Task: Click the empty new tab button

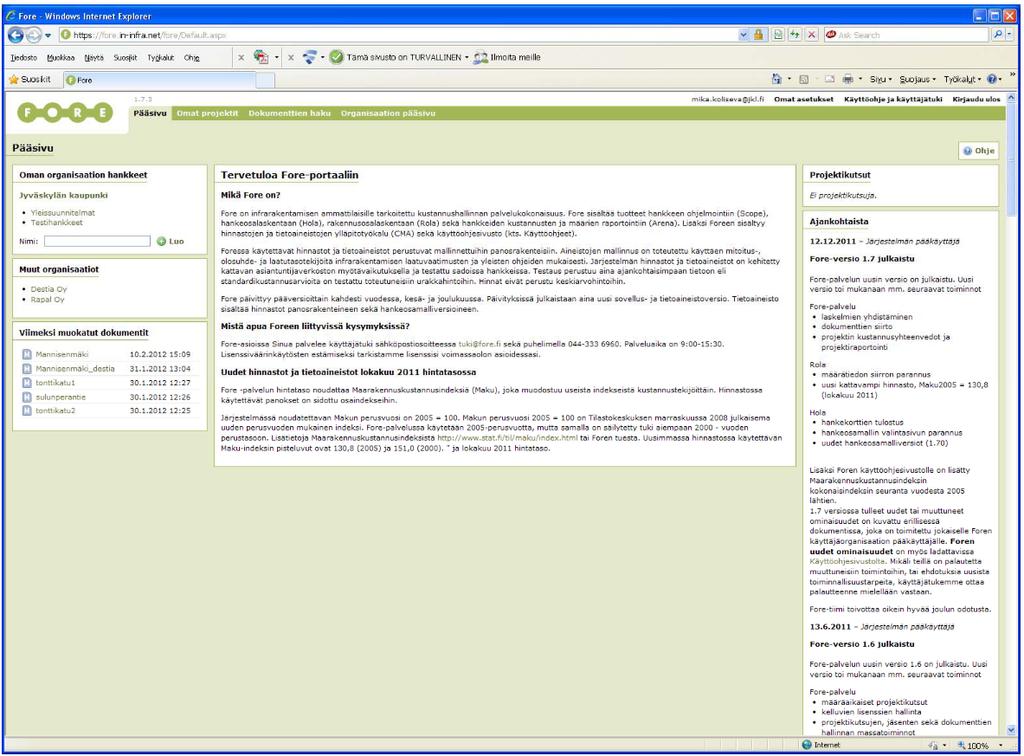Action: [x=265, y=80]
